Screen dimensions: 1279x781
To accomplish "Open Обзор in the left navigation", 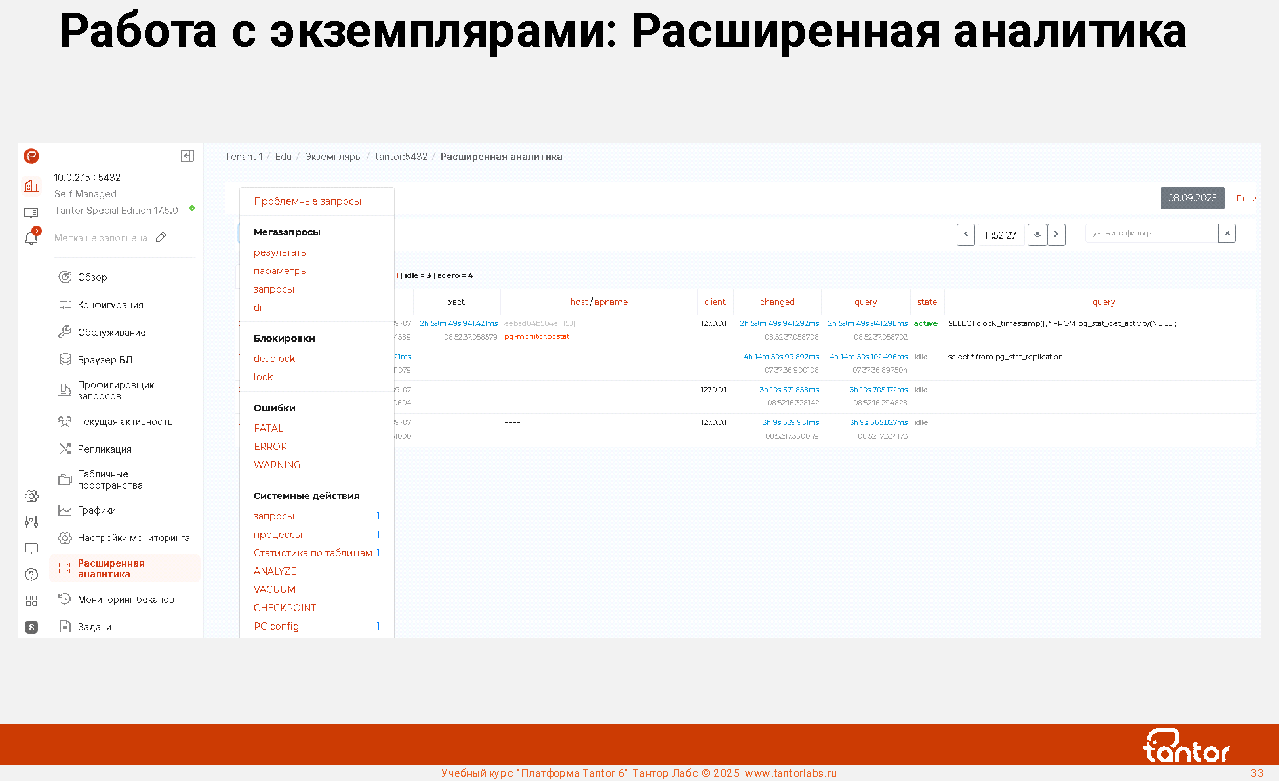I will click(92, 277).
